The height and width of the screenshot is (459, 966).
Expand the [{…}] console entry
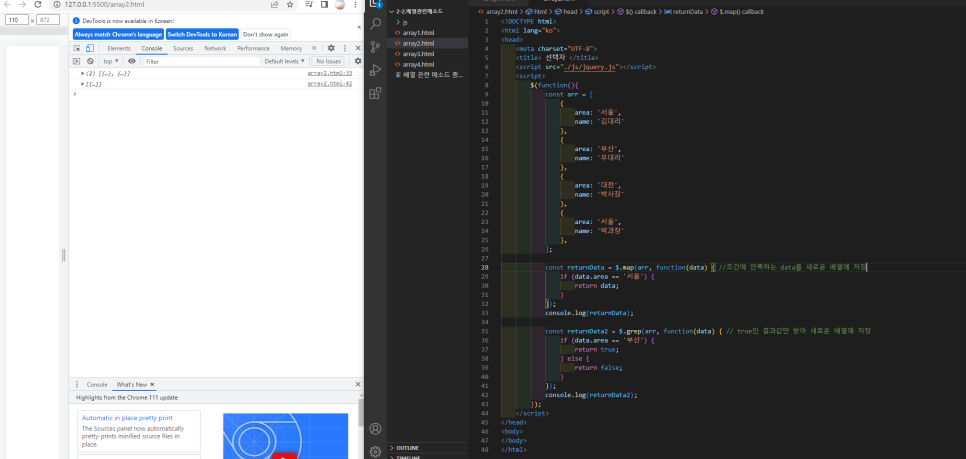[x=83, y=84]
